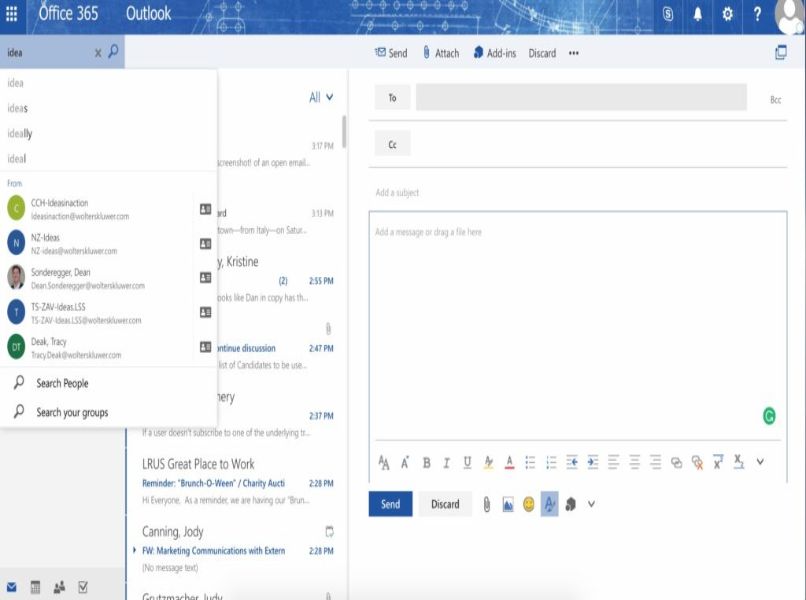Attach a file using the paperclip icon
The width and height of the screenshot is (806, 600).
(x=486, y=504)
